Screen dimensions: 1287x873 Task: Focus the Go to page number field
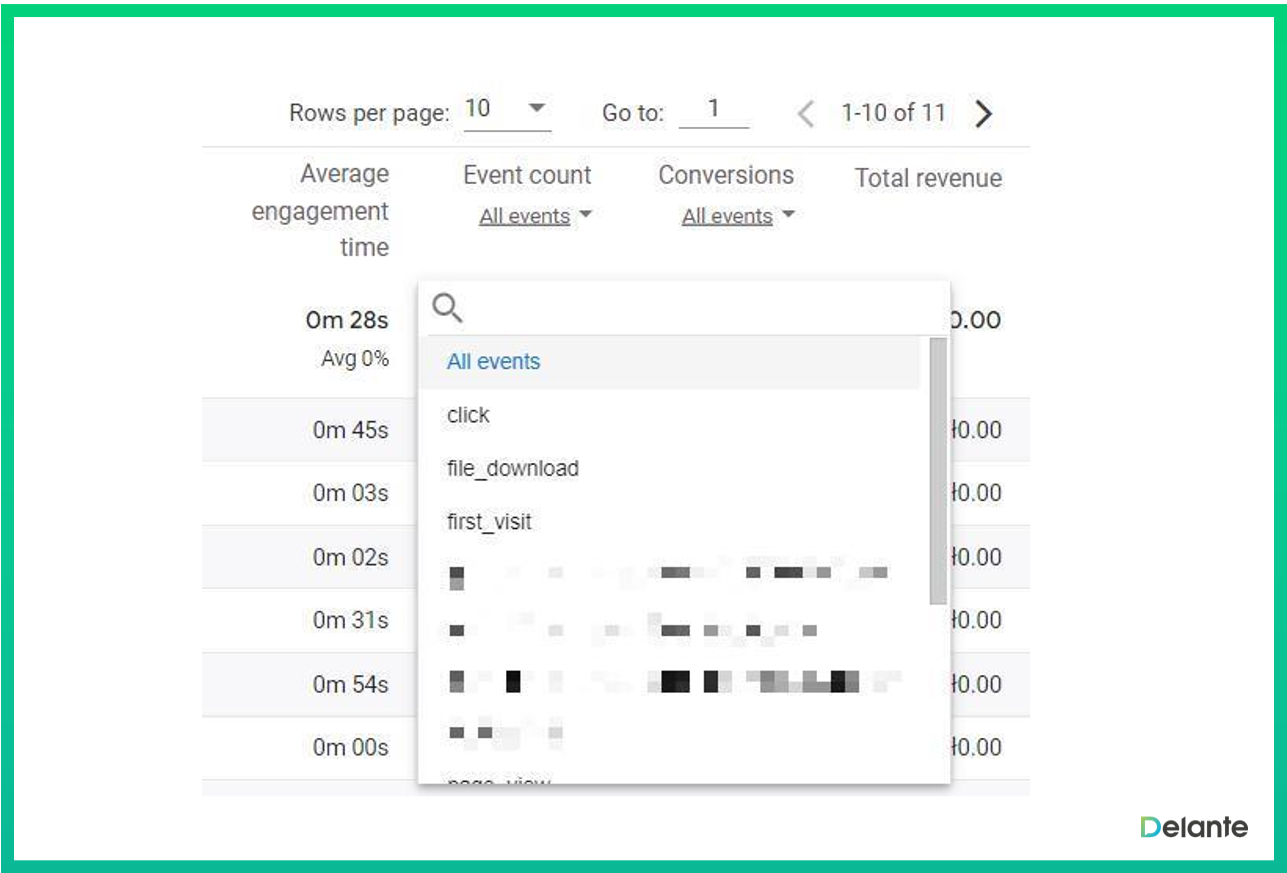pyautogui.click(x=713, y=110)
